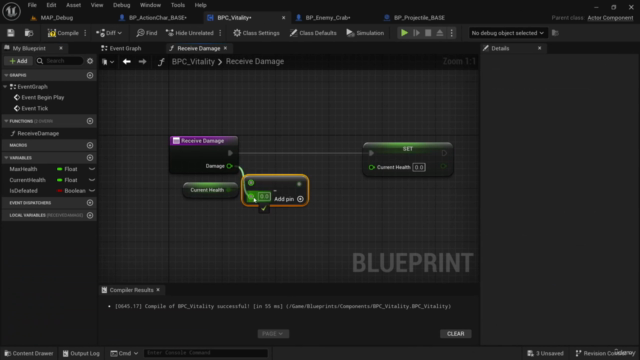Open Hide Unrelated options menu
Viewport: 640px width, 360px height.
point(220,33)
